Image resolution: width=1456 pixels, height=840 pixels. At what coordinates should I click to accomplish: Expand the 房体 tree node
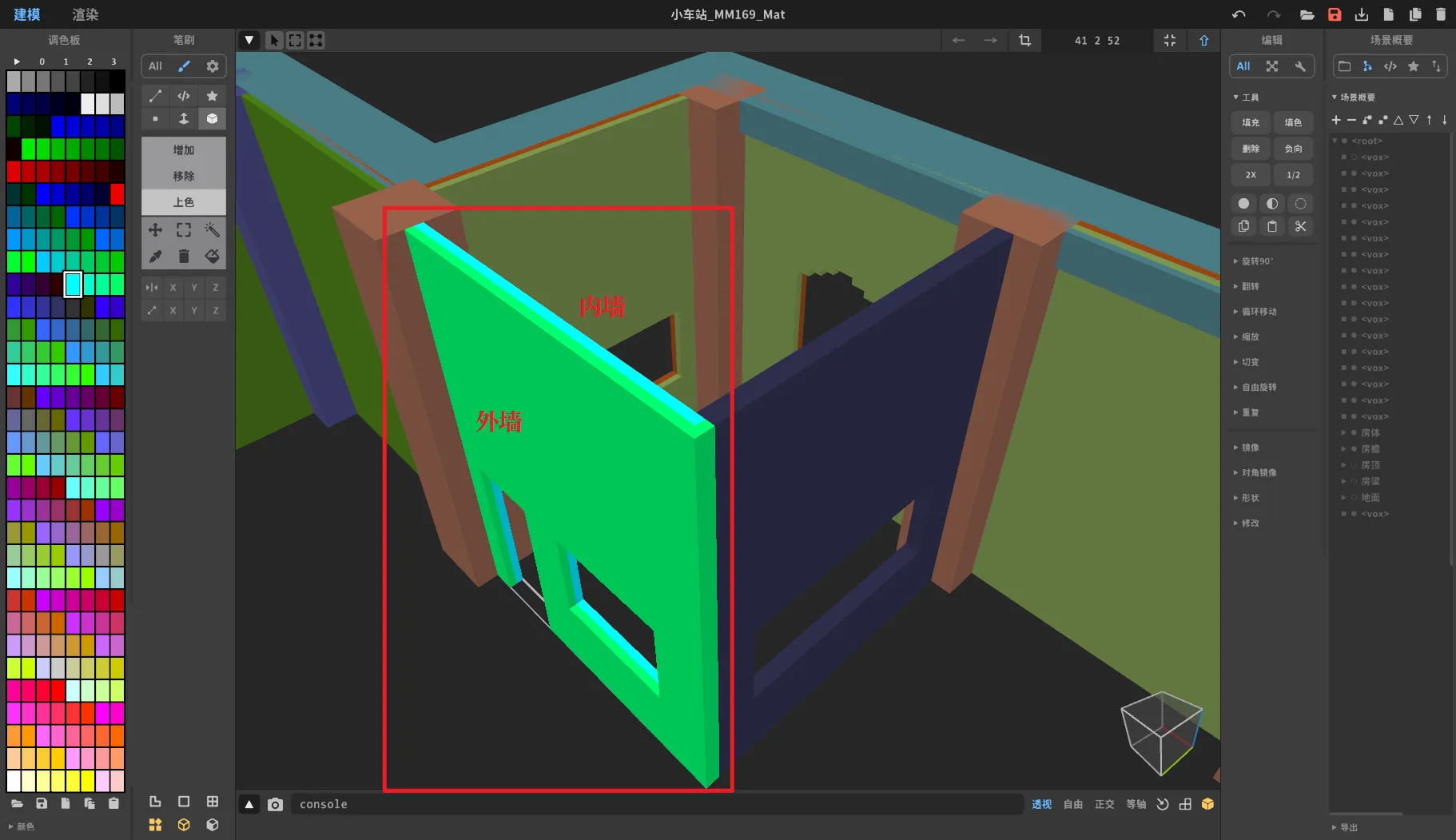pyautogui.click(x=1343, y=432)
